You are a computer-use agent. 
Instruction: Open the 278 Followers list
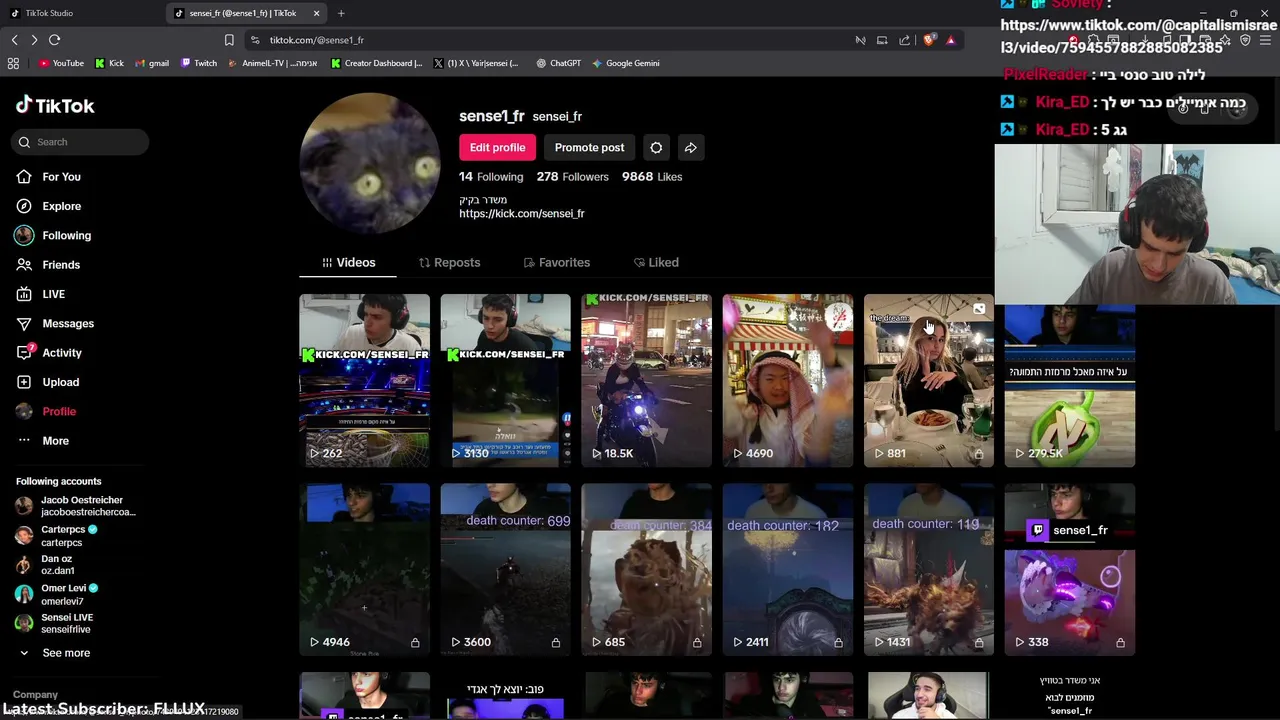coord(572,177)
